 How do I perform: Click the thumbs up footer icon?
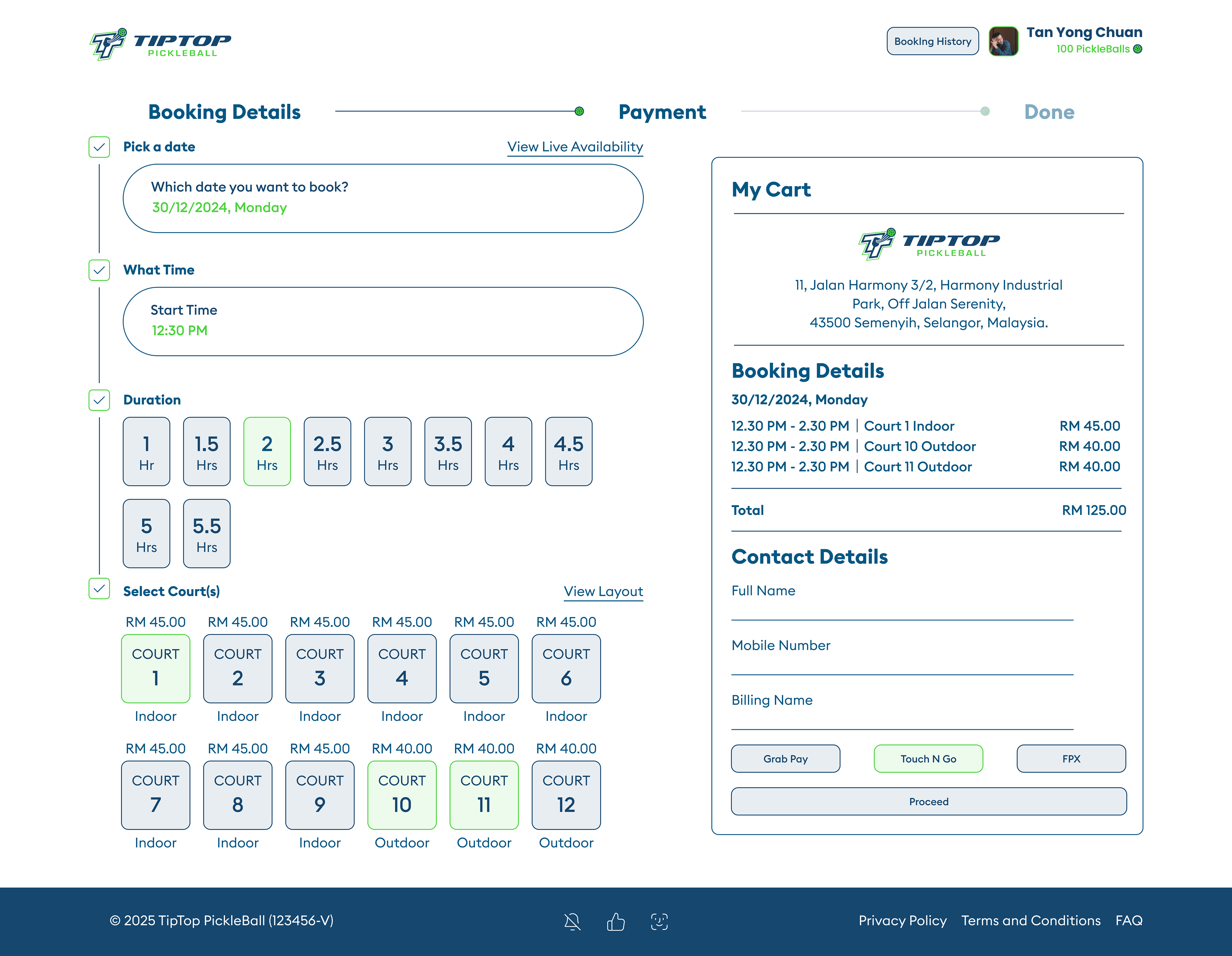point(615,922)
